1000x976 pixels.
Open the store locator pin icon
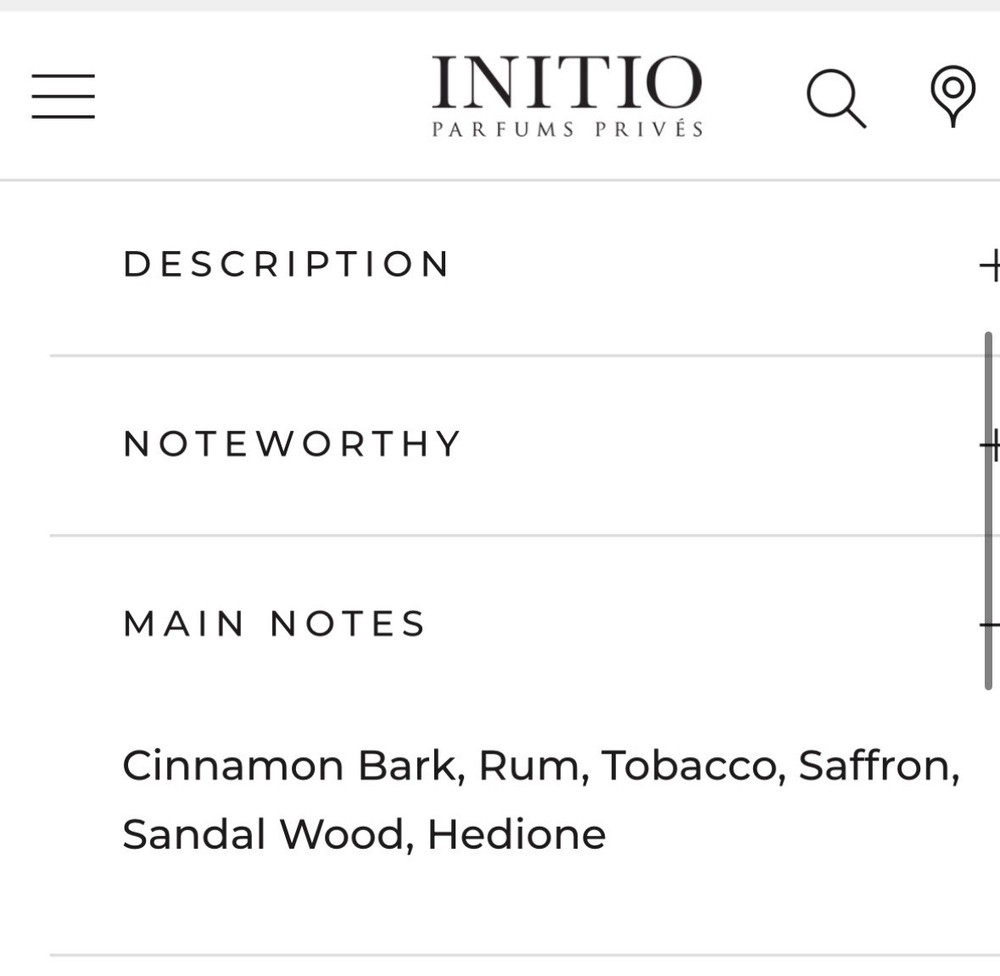click(952, 95)
